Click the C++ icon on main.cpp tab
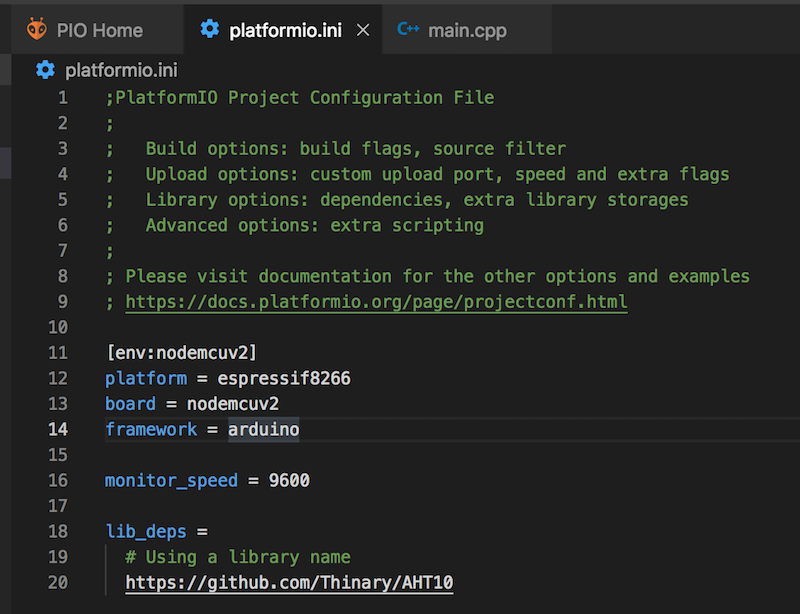Image resolution: width=800 pixels, height=614 pixels. [x=408, y=30]
